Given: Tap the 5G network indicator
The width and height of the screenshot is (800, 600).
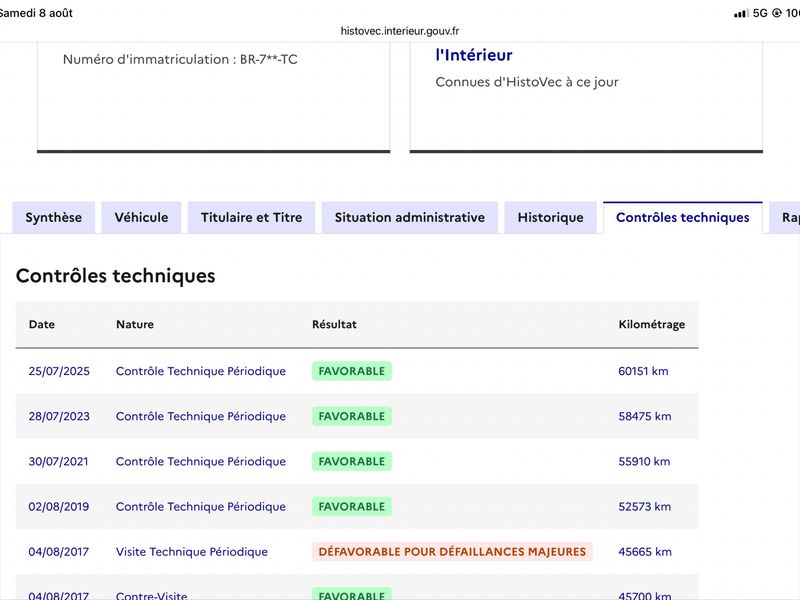Looking at the screenshot, I should [x=760, y=13].
